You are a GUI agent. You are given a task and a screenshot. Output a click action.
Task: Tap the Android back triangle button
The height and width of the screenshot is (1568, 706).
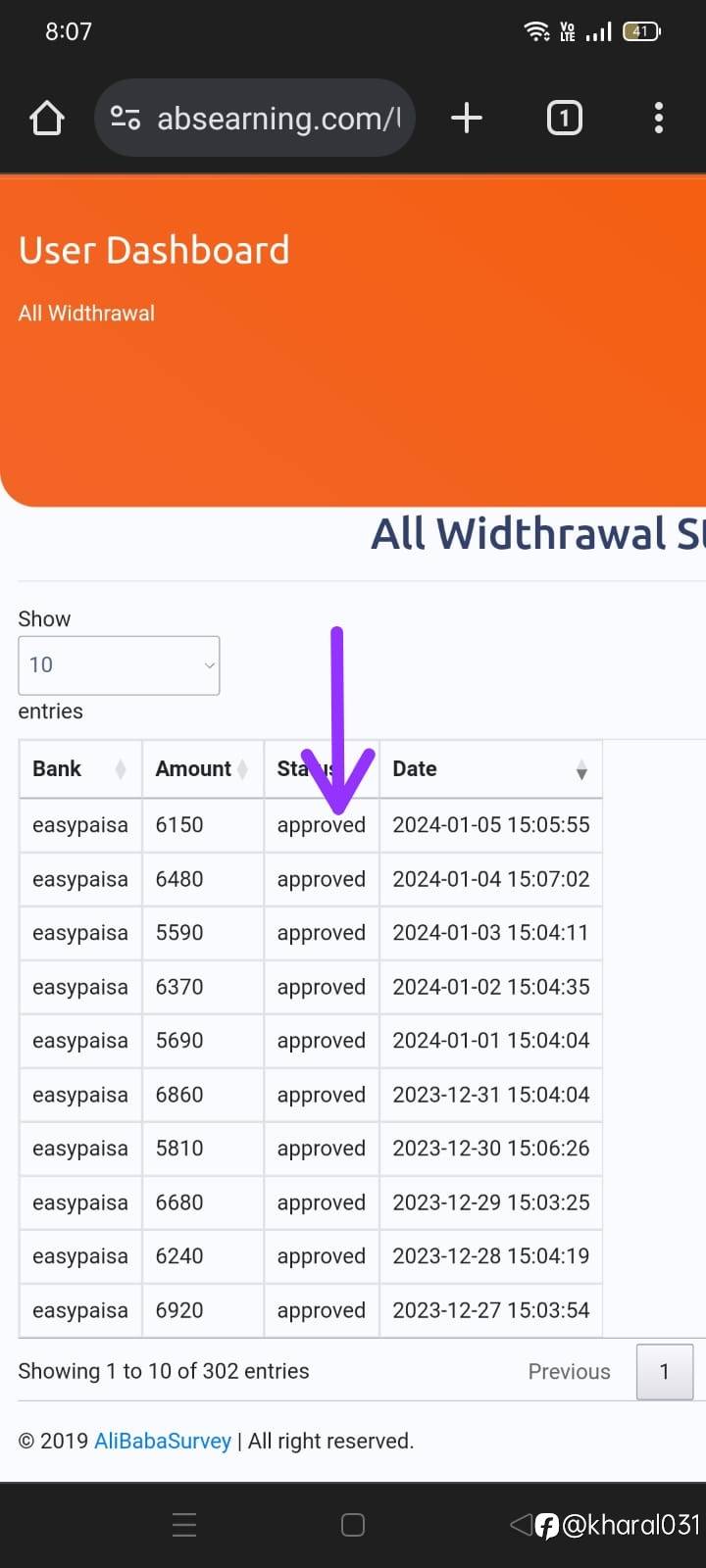(x=521, y=1525)
